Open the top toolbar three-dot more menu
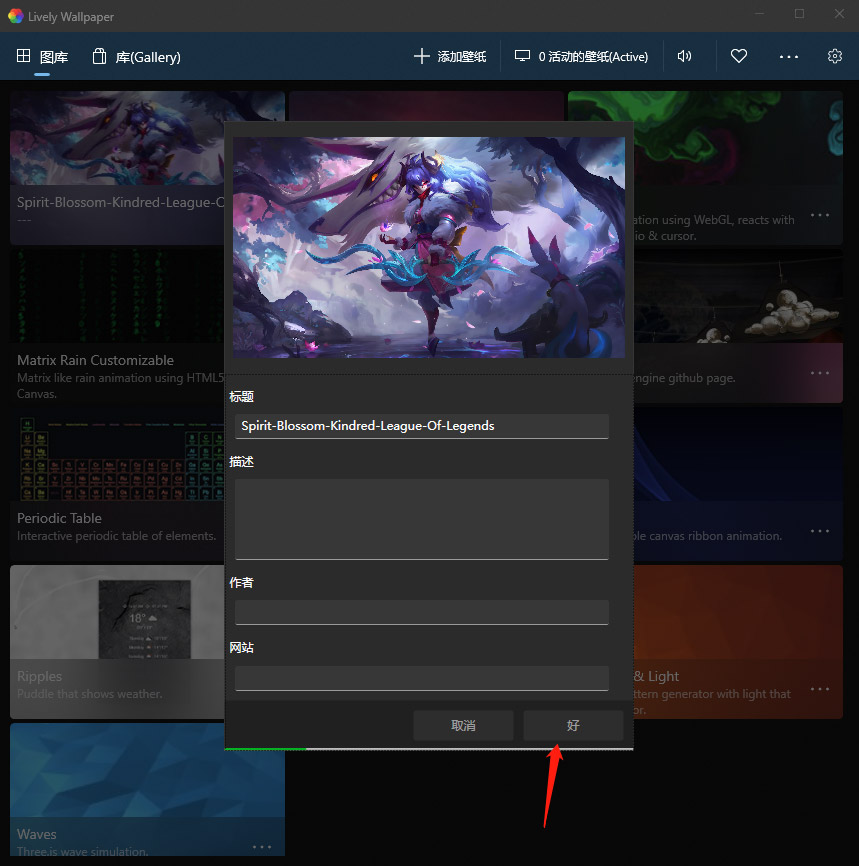 788,56
